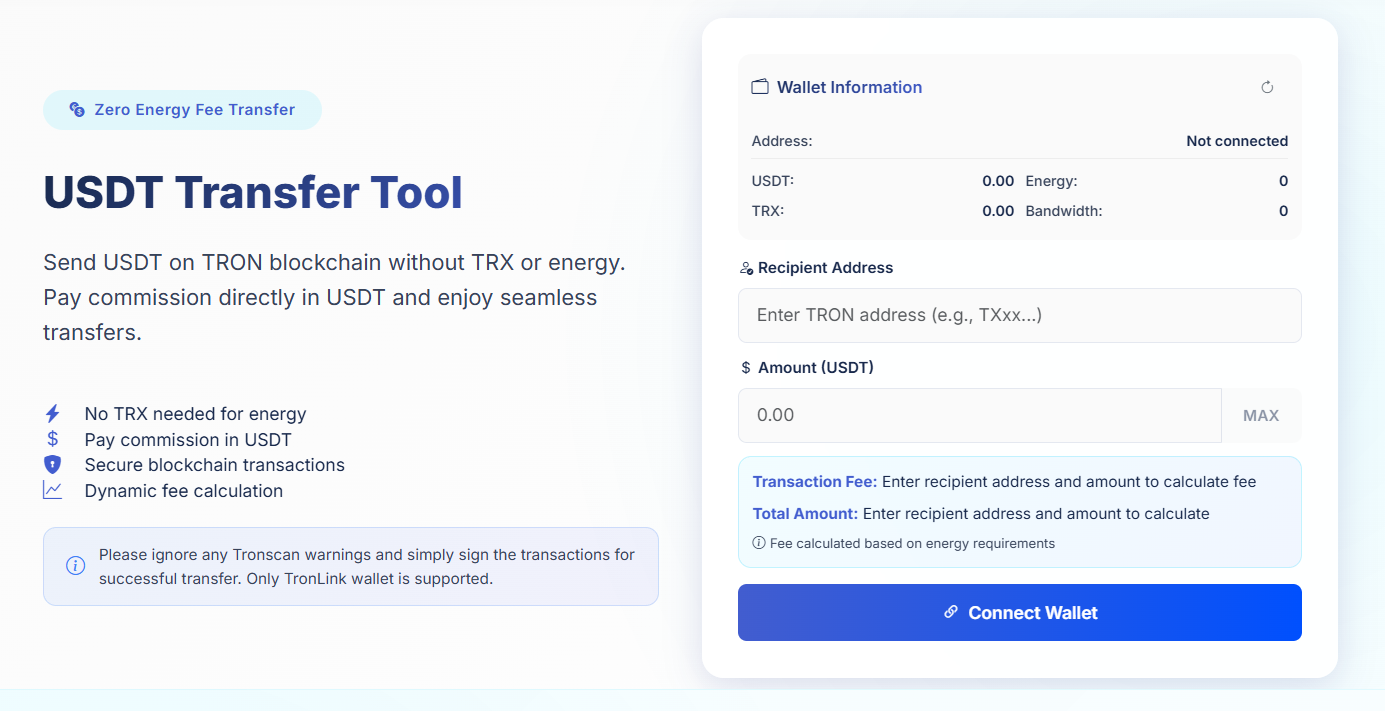Click the shield icon beside Secure blockchain transactions
1385x711 pixels.
click(53, 465)
